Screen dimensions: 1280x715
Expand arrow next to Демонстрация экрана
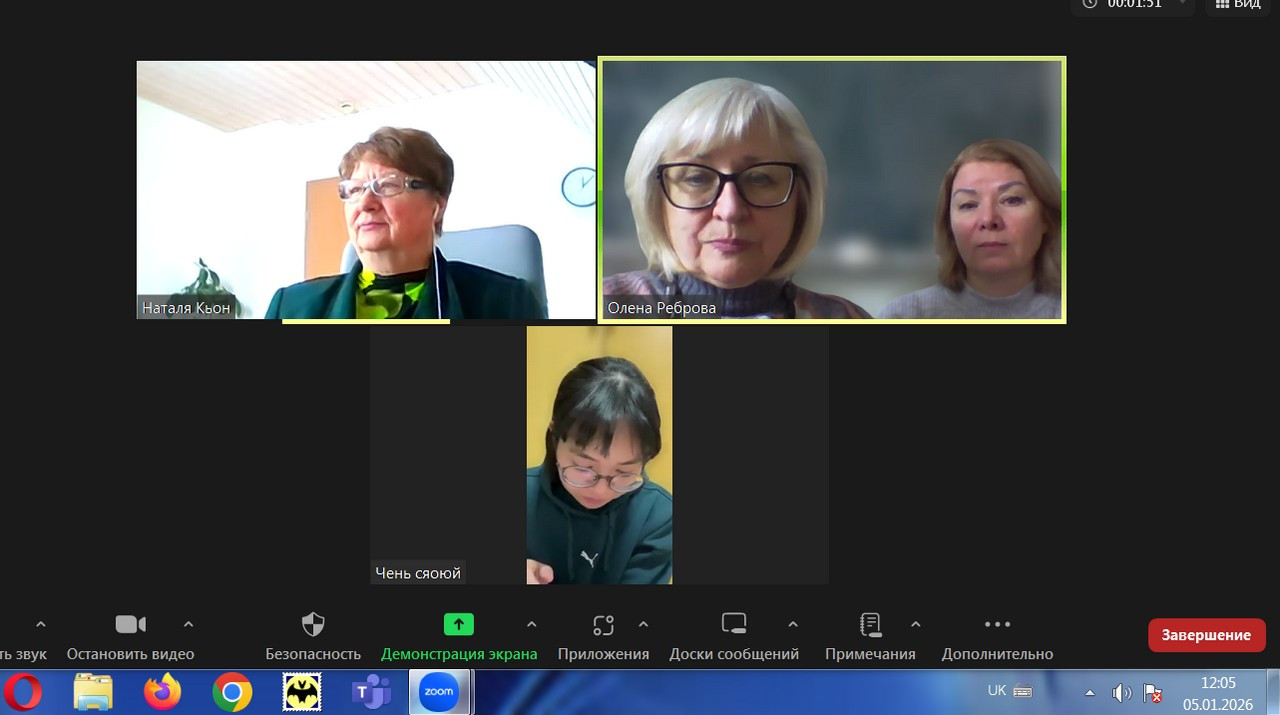531,625
